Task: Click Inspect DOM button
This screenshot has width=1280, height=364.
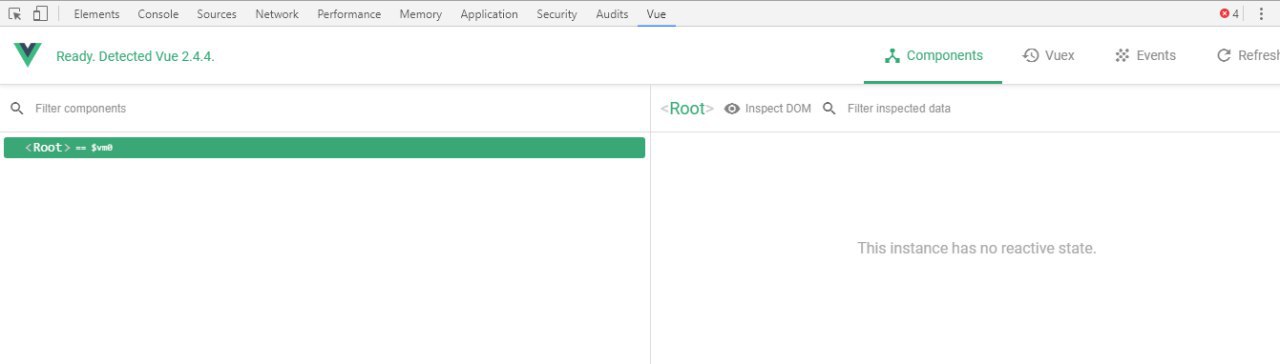Action: 768,108
